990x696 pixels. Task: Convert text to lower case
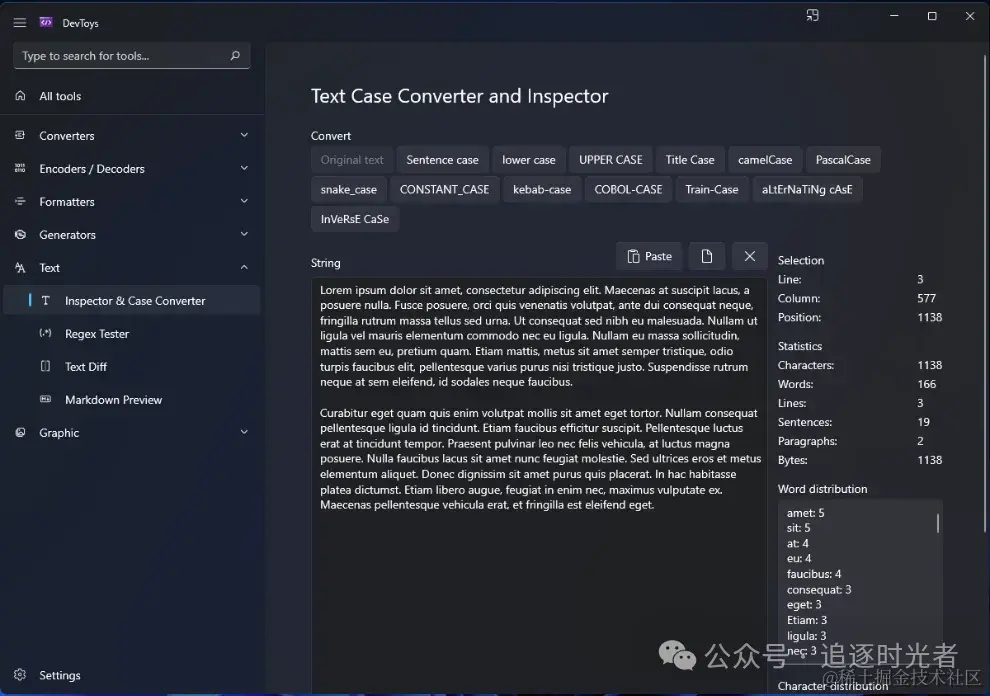(x=528, y=160)
